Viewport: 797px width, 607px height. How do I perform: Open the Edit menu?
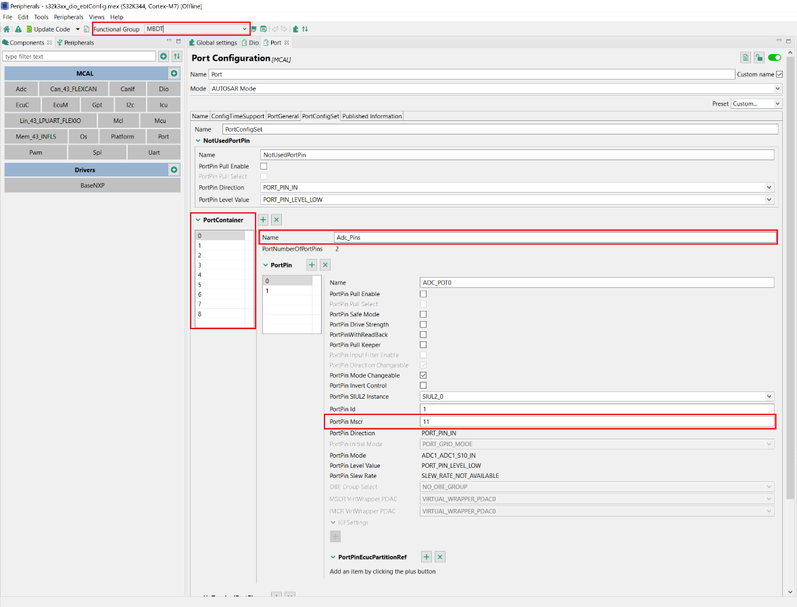(x=23, y=17)
